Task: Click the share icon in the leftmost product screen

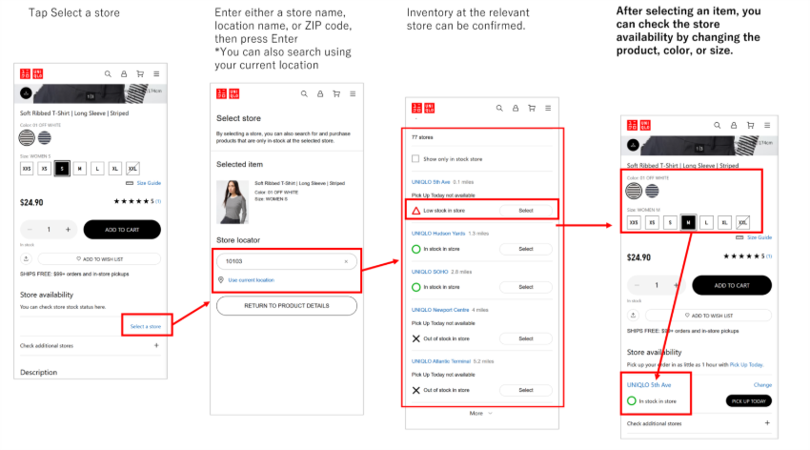Action: 25,258
